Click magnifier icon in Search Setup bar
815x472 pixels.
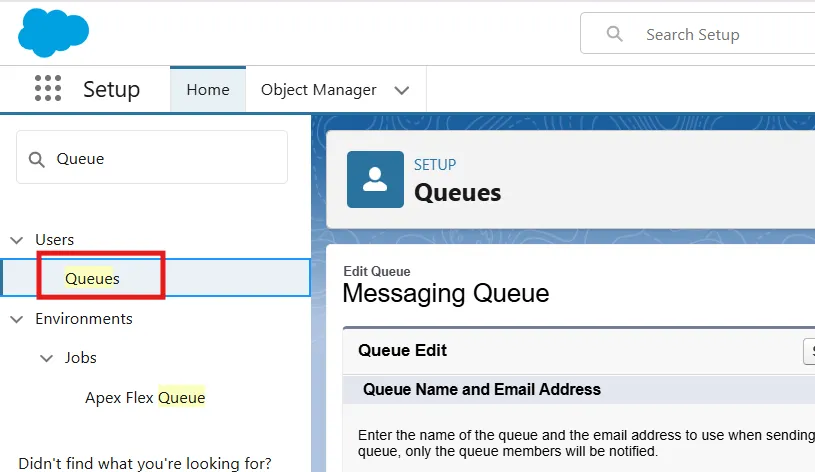click(615, 34)
